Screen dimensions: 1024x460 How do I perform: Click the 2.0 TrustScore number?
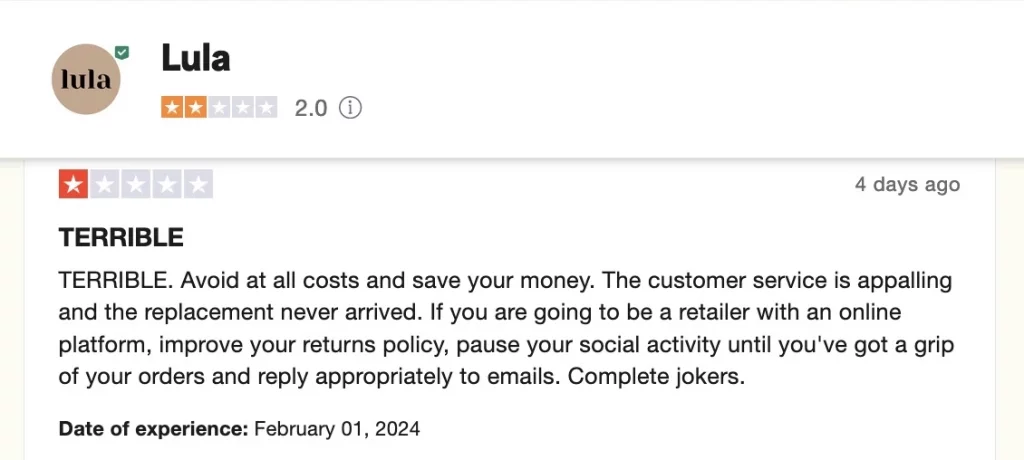click(311, 108)
